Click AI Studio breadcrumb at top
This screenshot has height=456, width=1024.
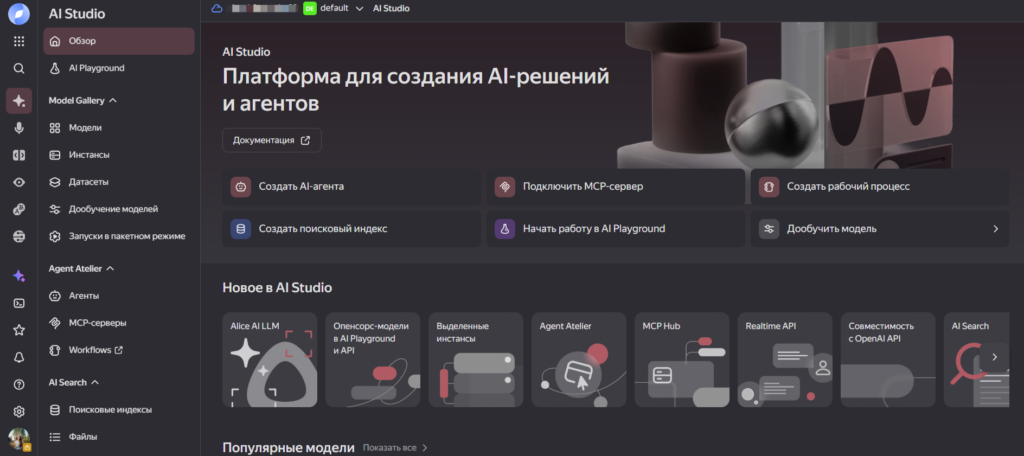pos(391,8)
